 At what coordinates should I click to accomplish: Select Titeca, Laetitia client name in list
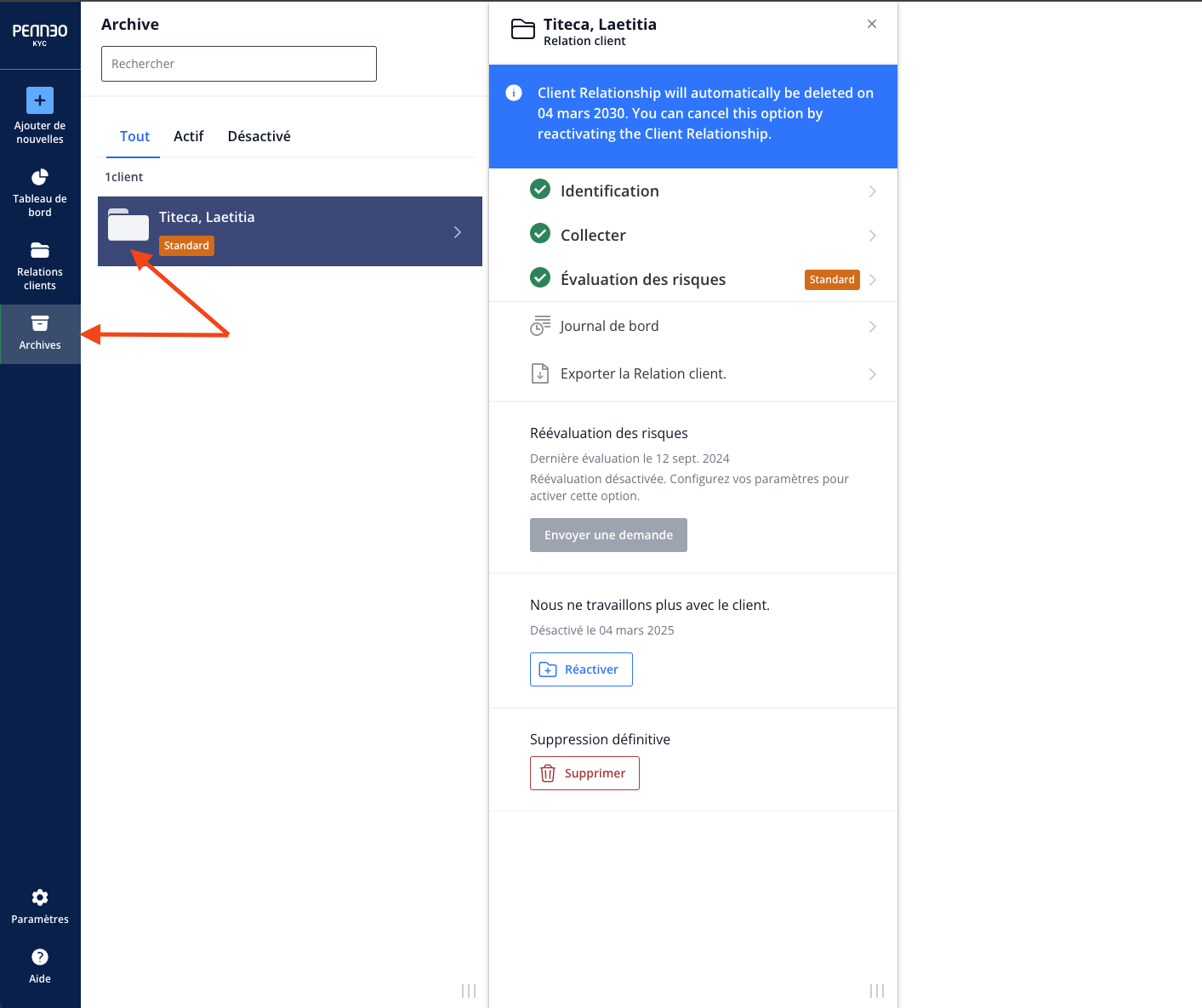[207, 217]
